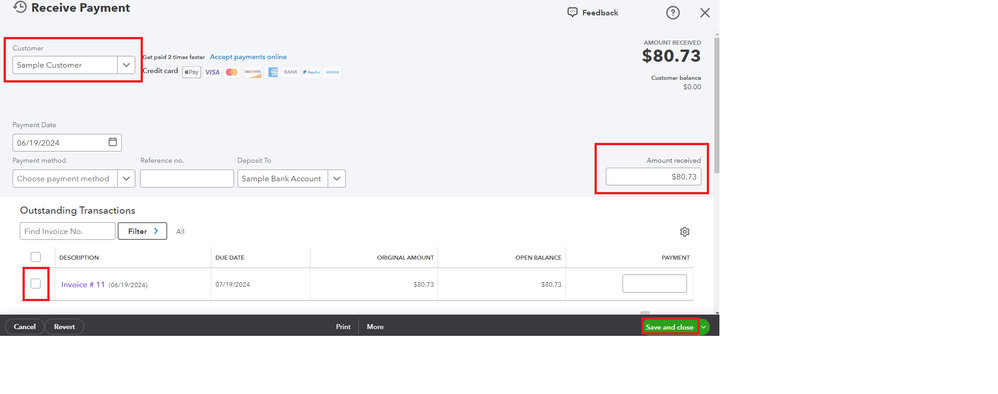Click the PAYMENT column header
Viewport: 998px width, 394px height.
pyautogui.click(x=675, y=258)
